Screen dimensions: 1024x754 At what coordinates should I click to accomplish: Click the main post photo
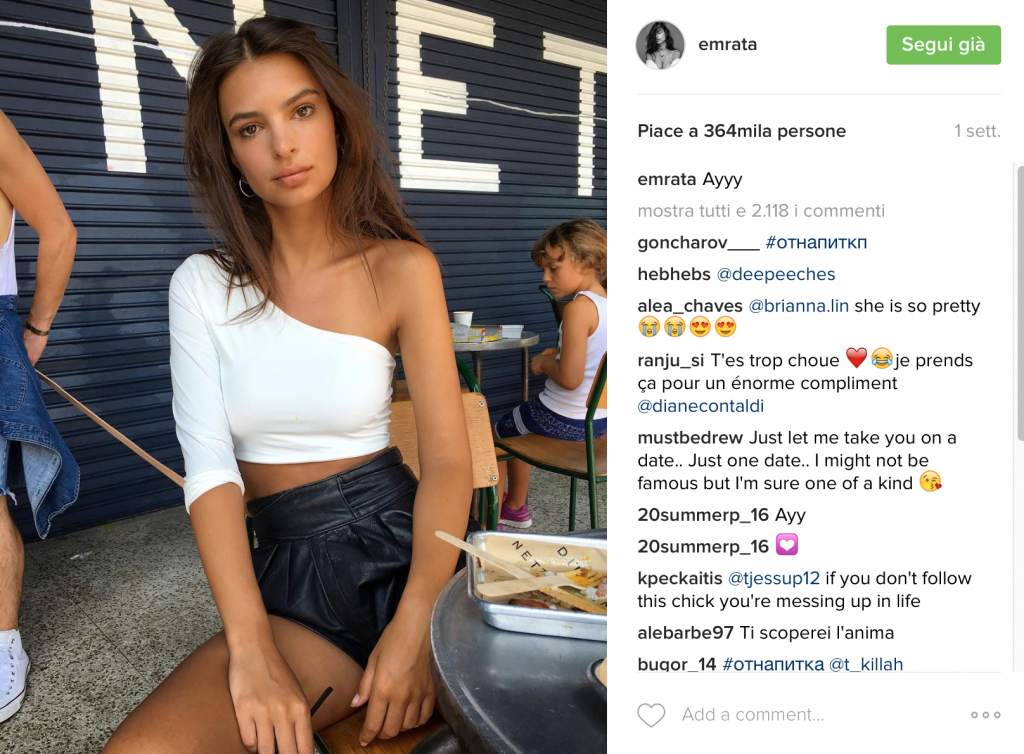303,377
